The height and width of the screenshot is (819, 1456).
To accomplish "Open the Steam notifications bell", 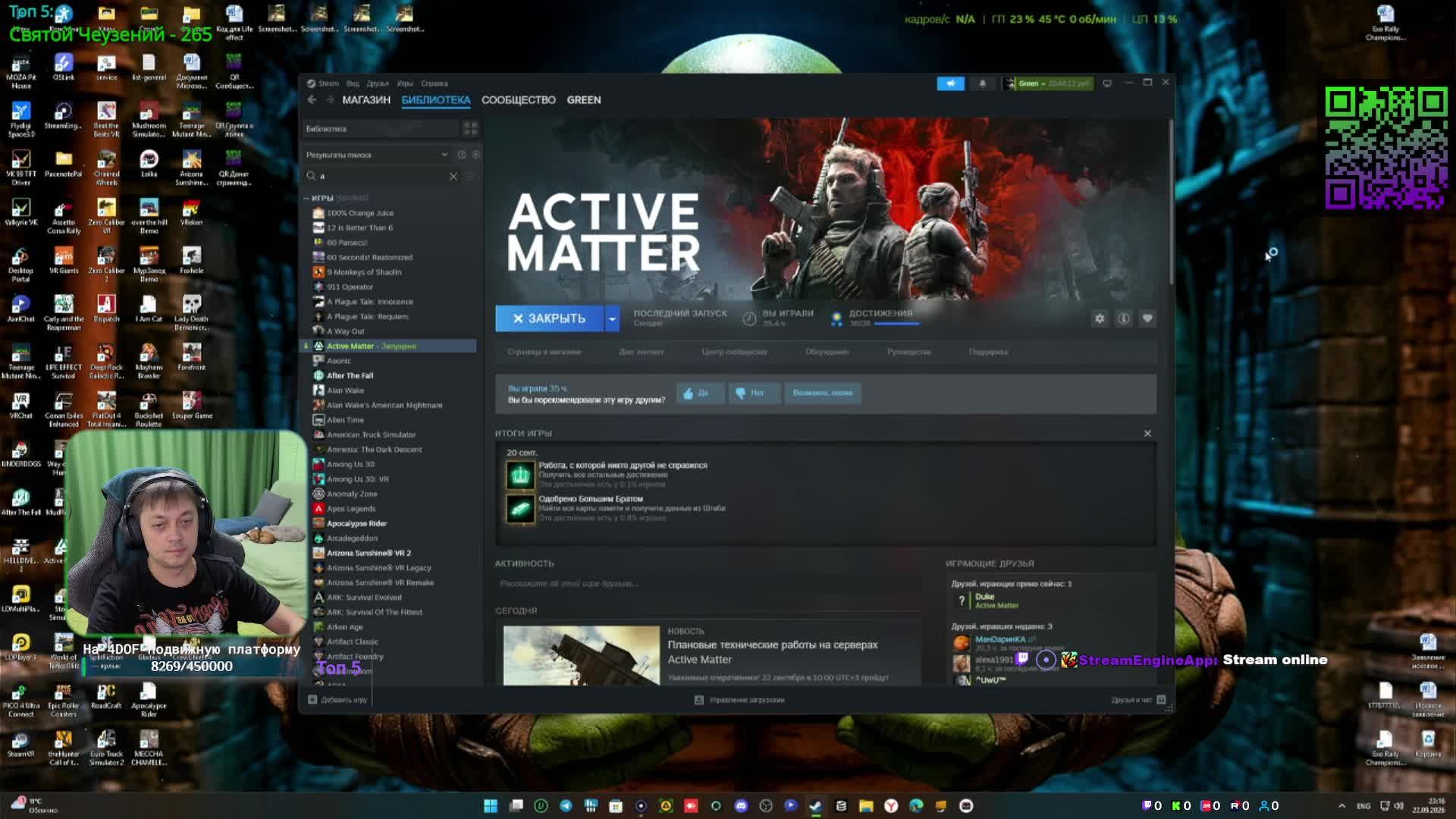I will (x=982, y=83).
